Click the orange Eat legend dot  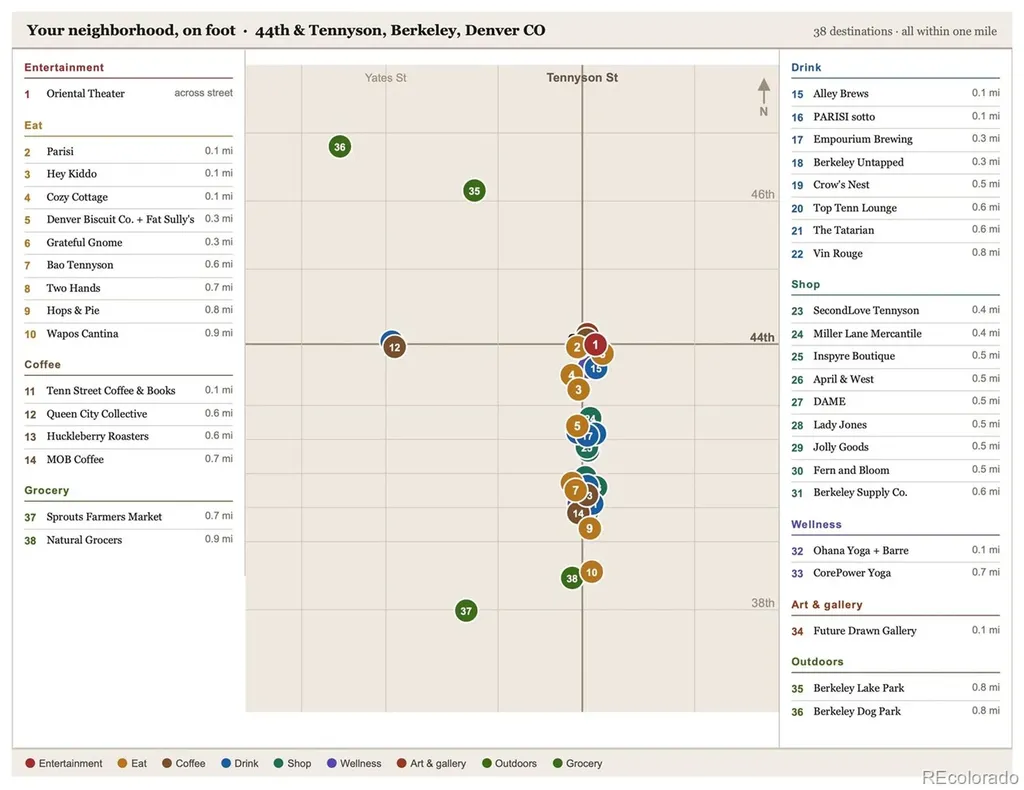point(122,763)
